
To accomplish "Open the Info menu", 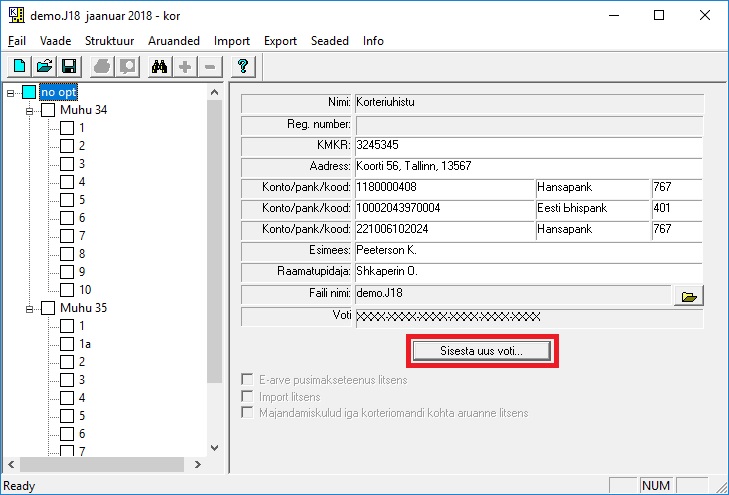I will coord(373,41).
